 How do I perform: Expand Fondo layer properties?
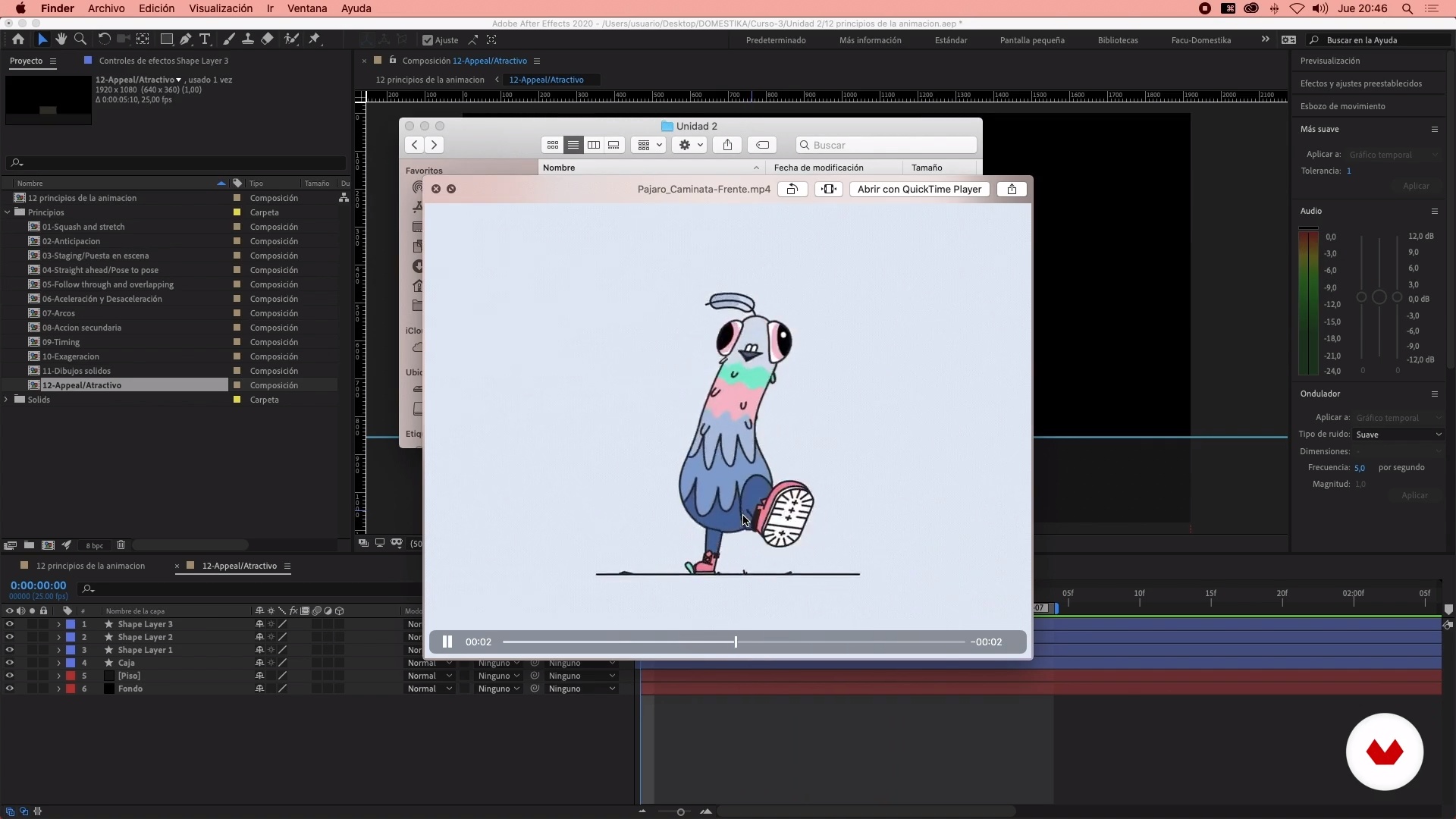tap(58, 689)
